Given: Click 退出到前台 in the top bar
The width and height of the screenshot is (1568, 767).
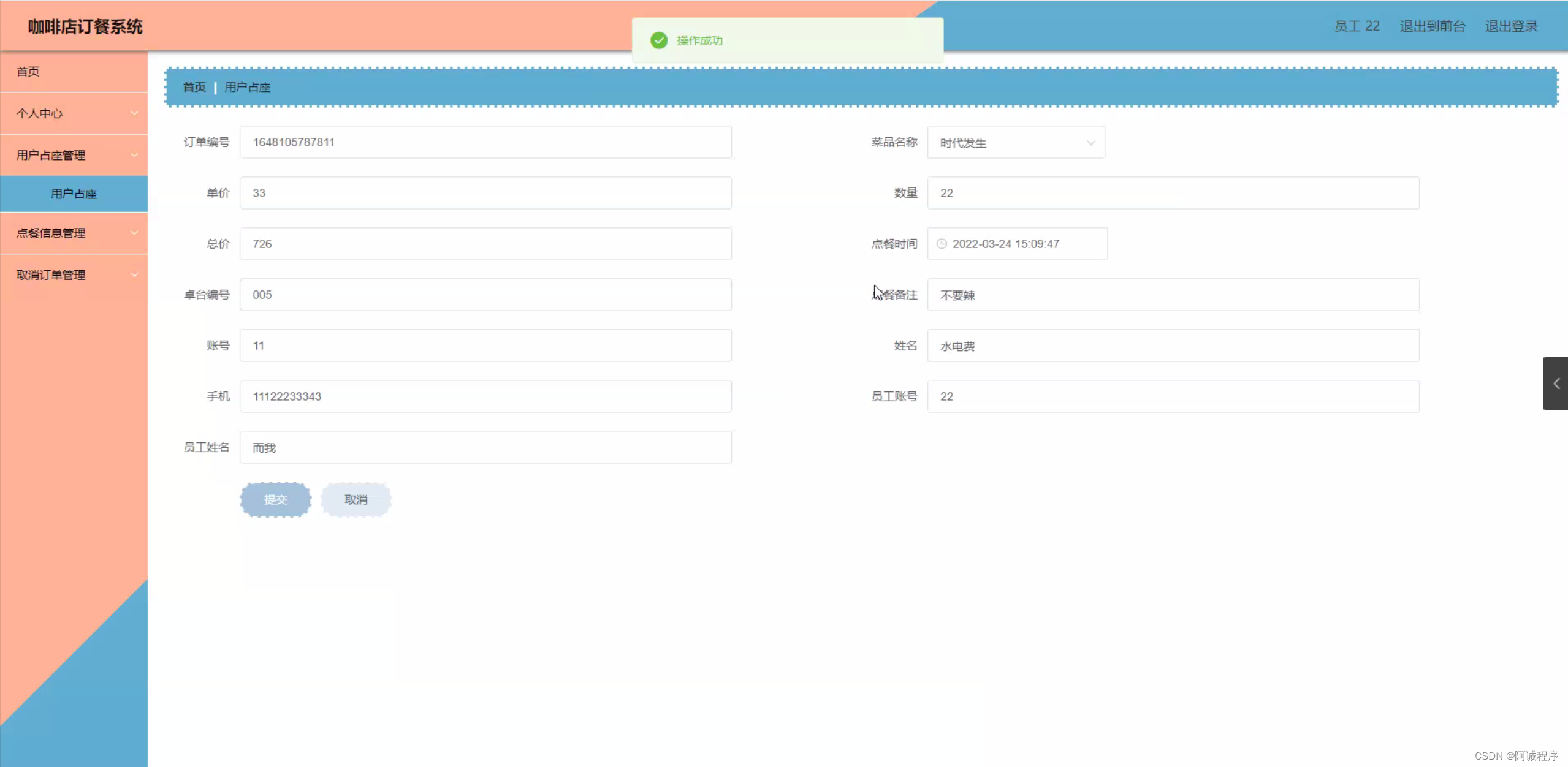Looking at the screenshot, I should [x=1431, y=26].
